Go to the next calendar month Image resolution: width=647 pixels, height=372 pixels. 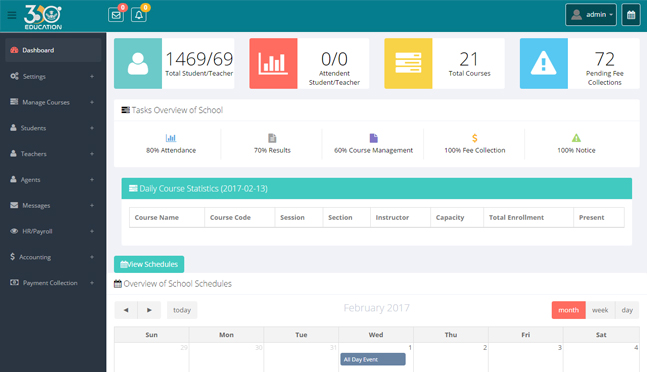point(149,310)
